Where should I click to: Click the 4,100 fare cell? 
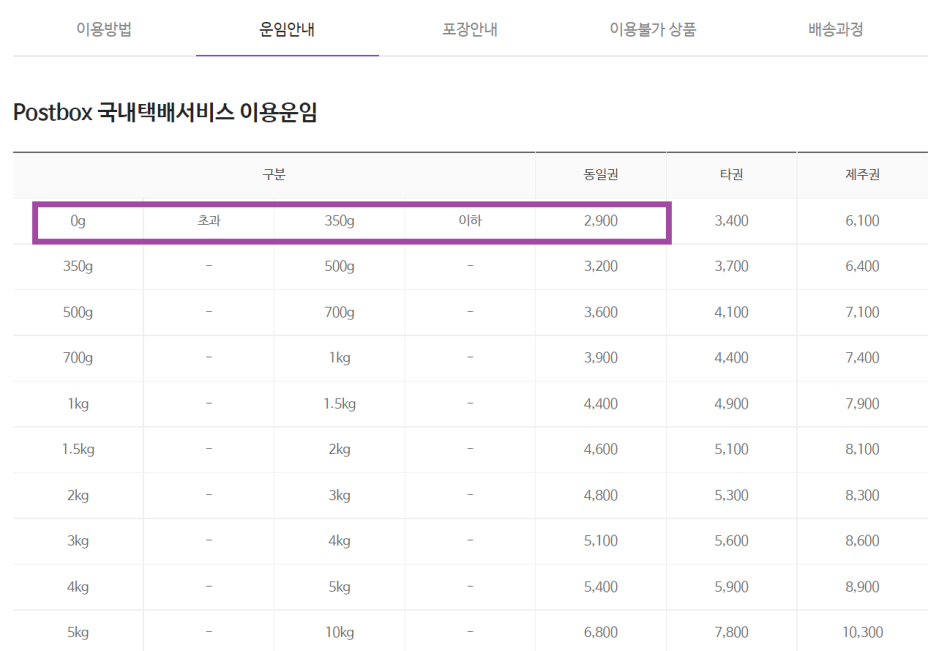pos(731,312)
